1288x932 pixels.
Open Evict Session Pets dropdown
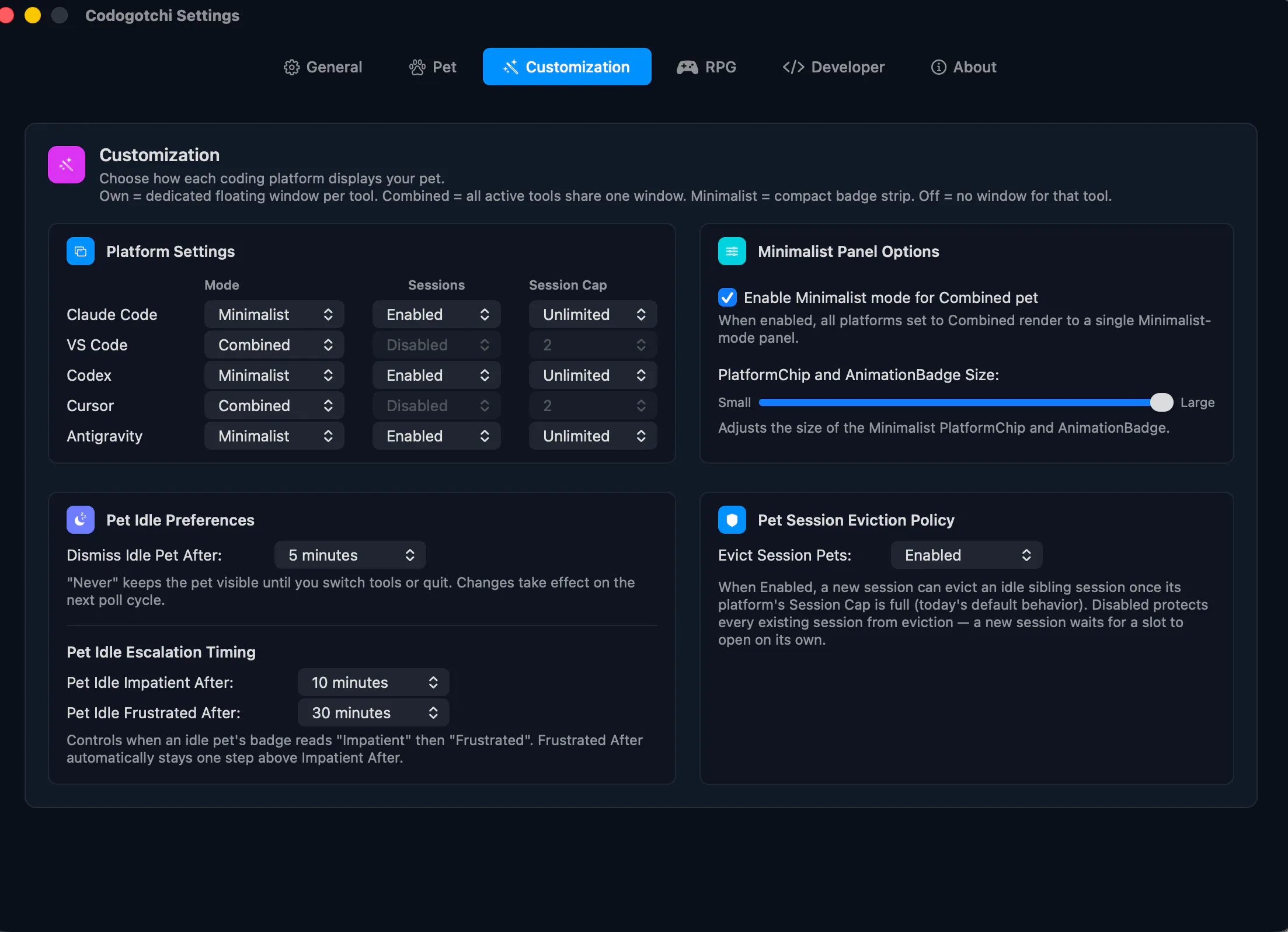click(967, 555)
